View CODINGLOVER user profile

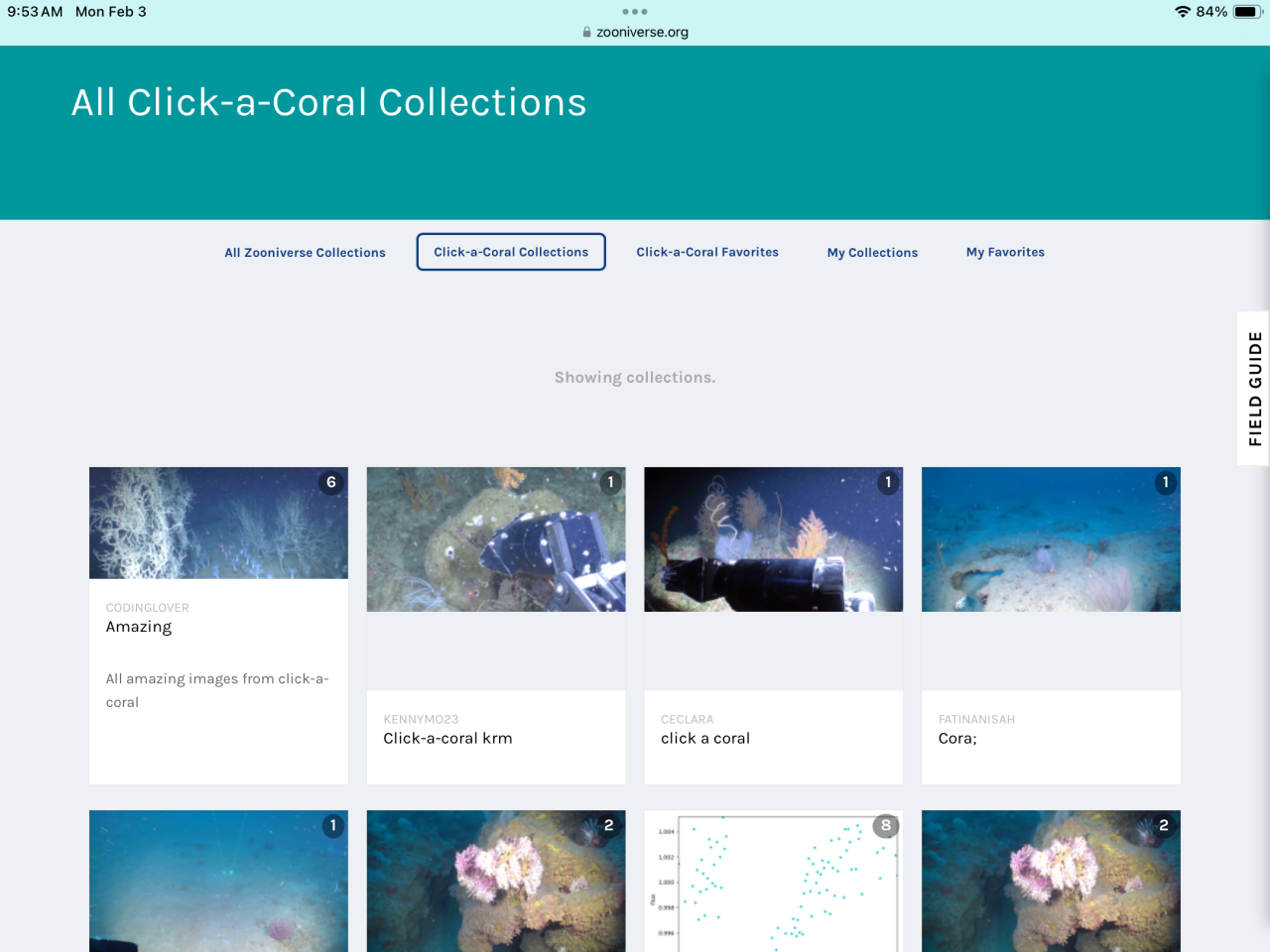147,608
